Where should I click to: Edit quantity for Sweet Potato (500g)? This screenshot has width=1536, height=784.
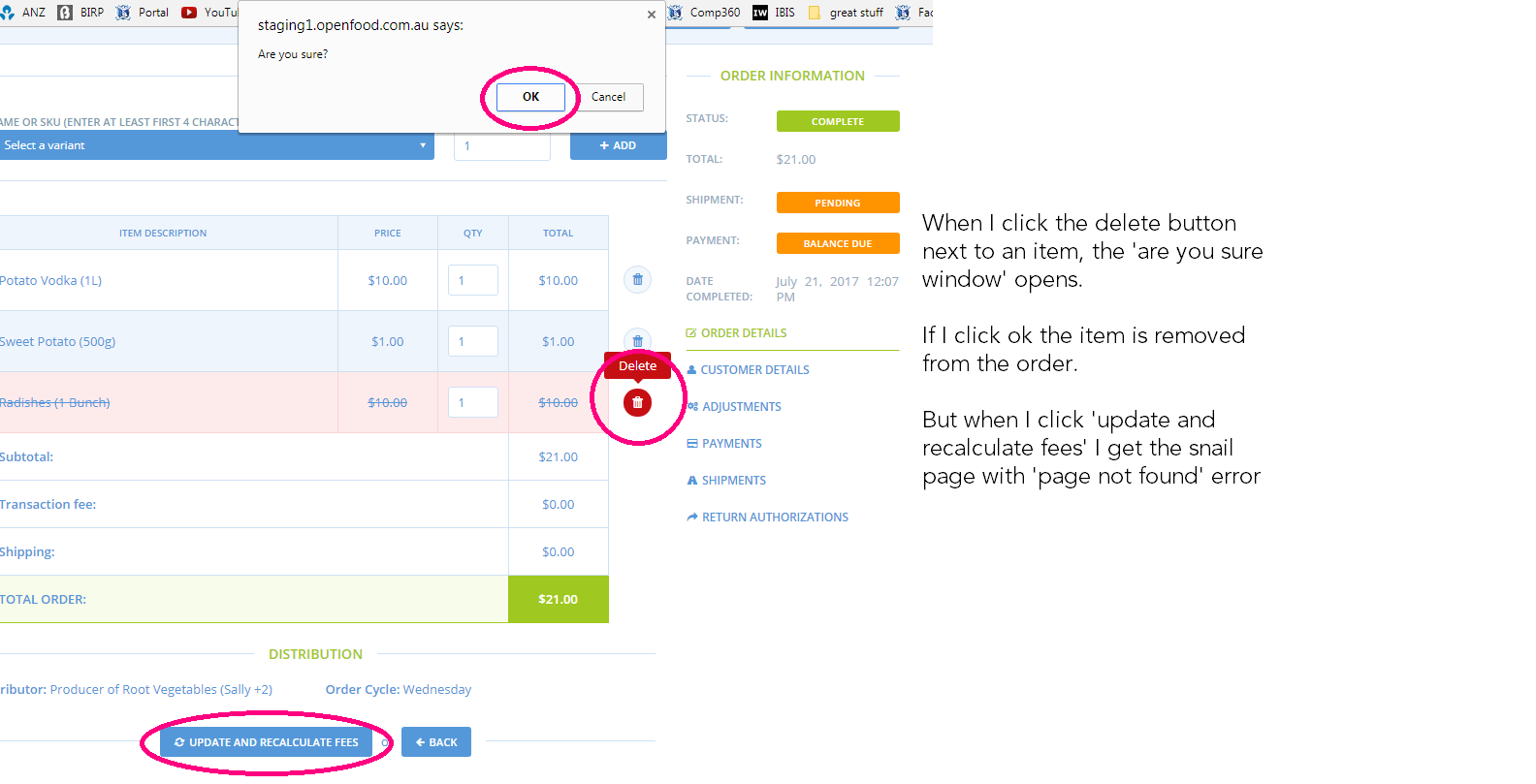(x=473, y=341)
